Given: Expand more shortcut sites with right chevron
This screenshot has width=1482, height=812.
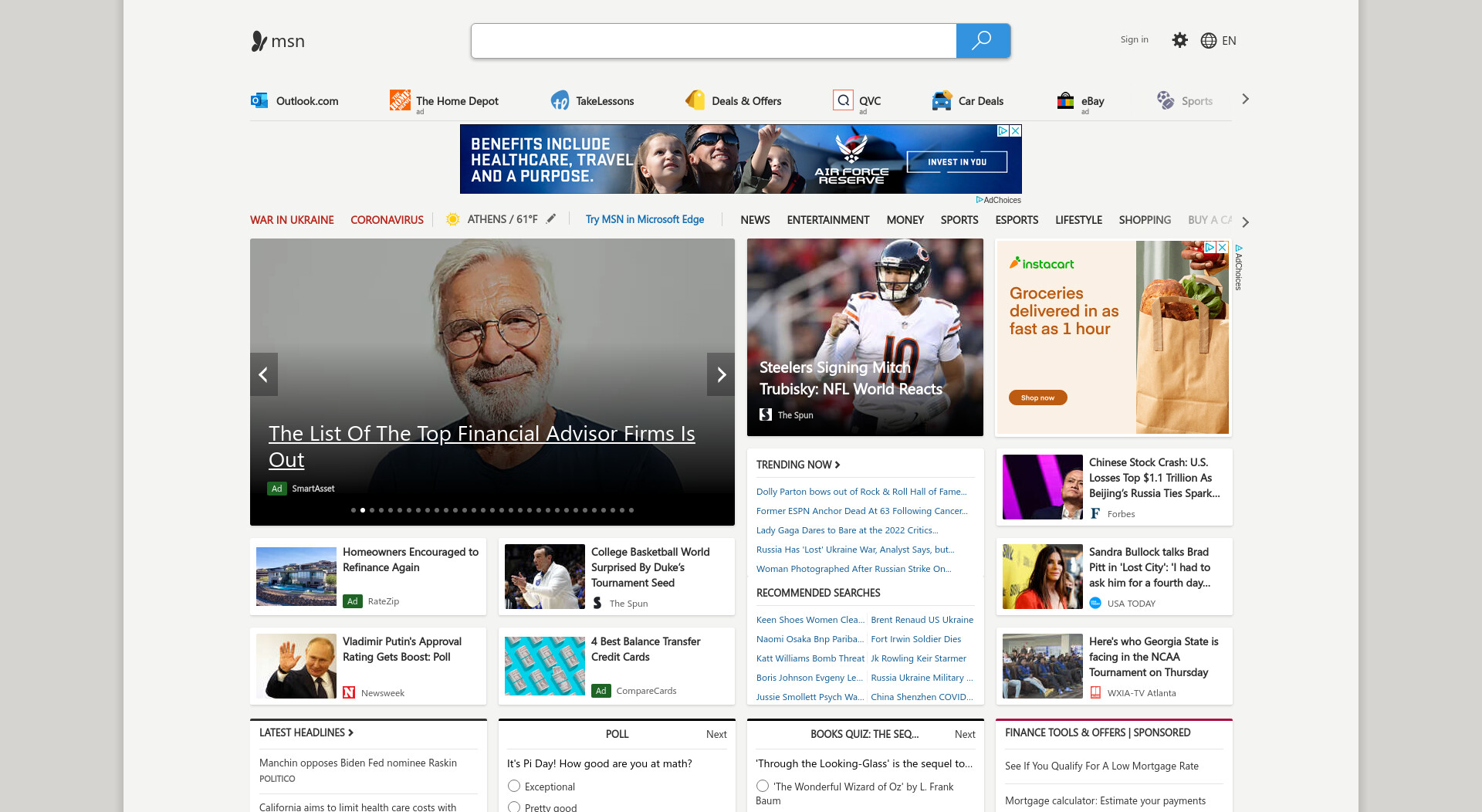Looking at the screenshot, I should pos(1245,99).
